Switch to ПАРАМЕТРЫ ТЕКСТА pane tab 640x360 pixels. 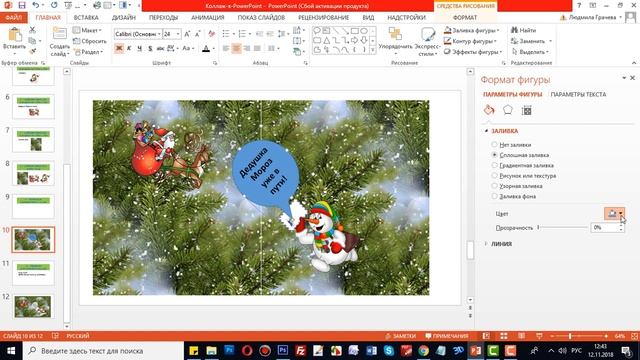click(578, 94)
